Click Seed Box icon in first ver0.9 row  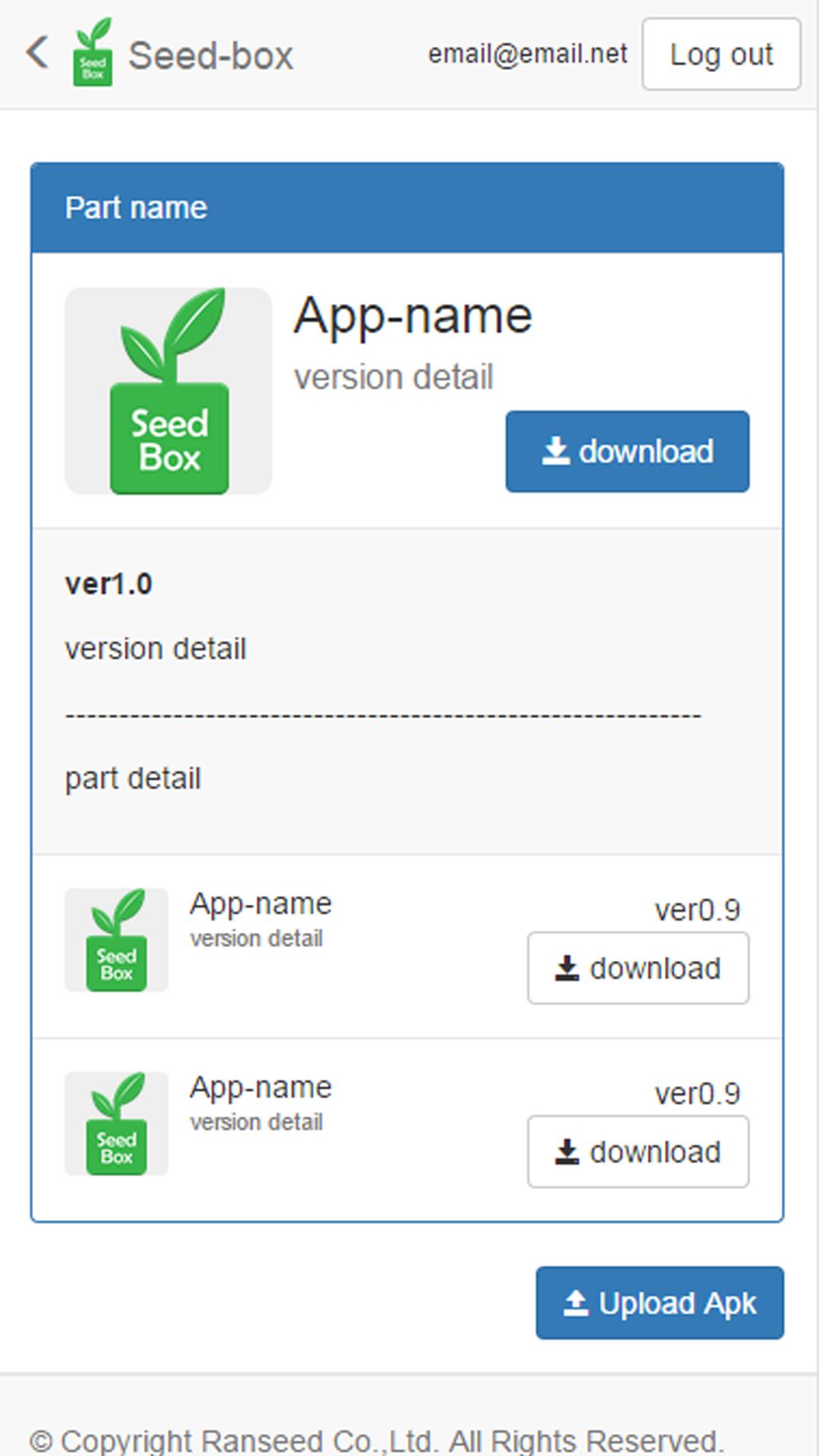(117, 940)
